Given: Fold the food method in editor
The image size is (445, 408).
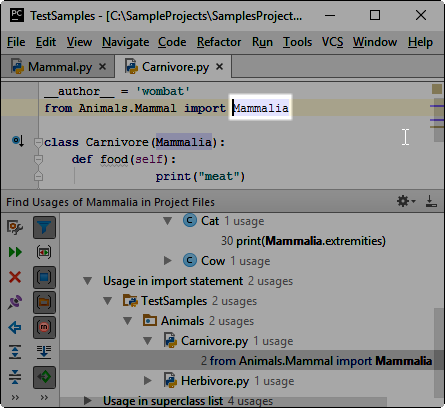Looking at the screenshot, I should tap(38, 159).
